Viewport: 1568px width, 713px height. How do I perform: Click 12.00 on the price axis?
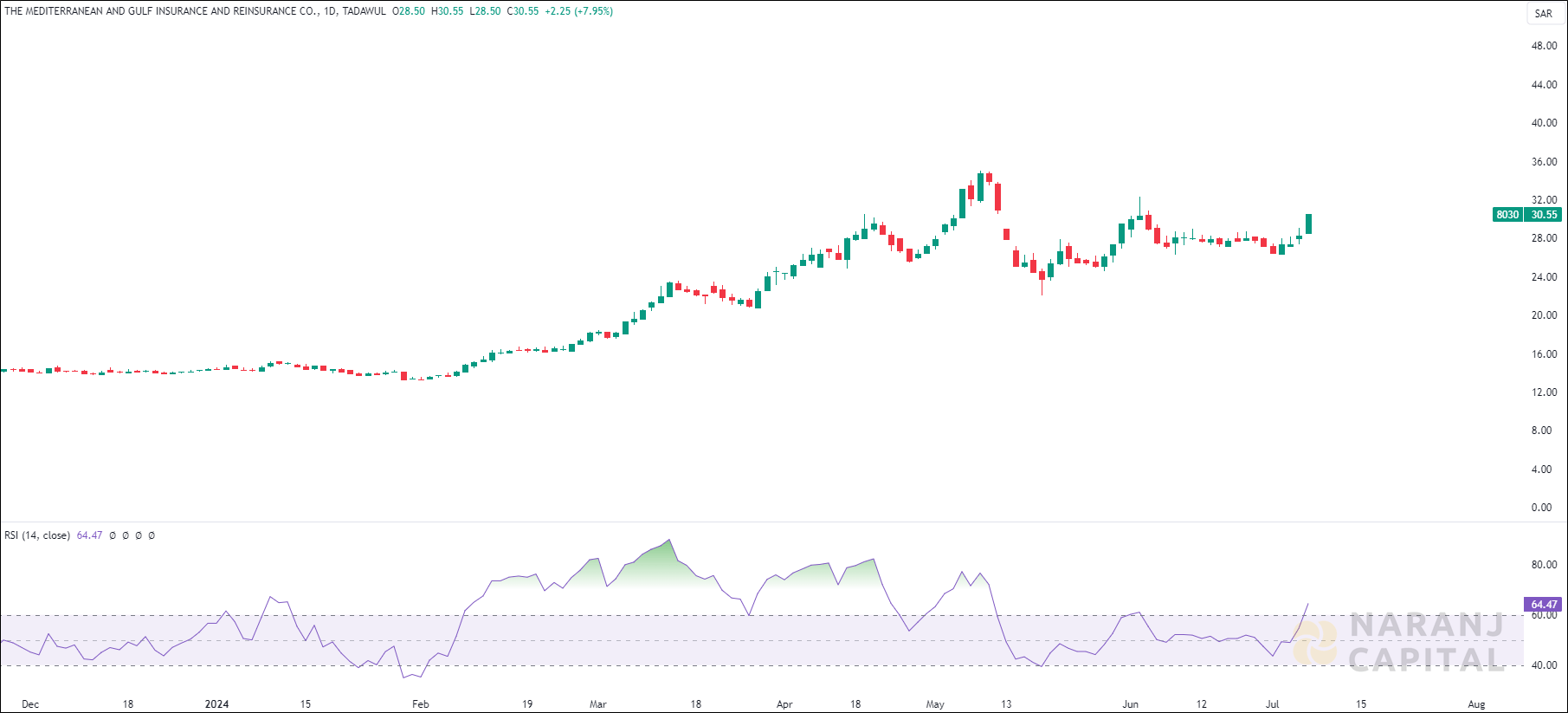(1544, 392)
